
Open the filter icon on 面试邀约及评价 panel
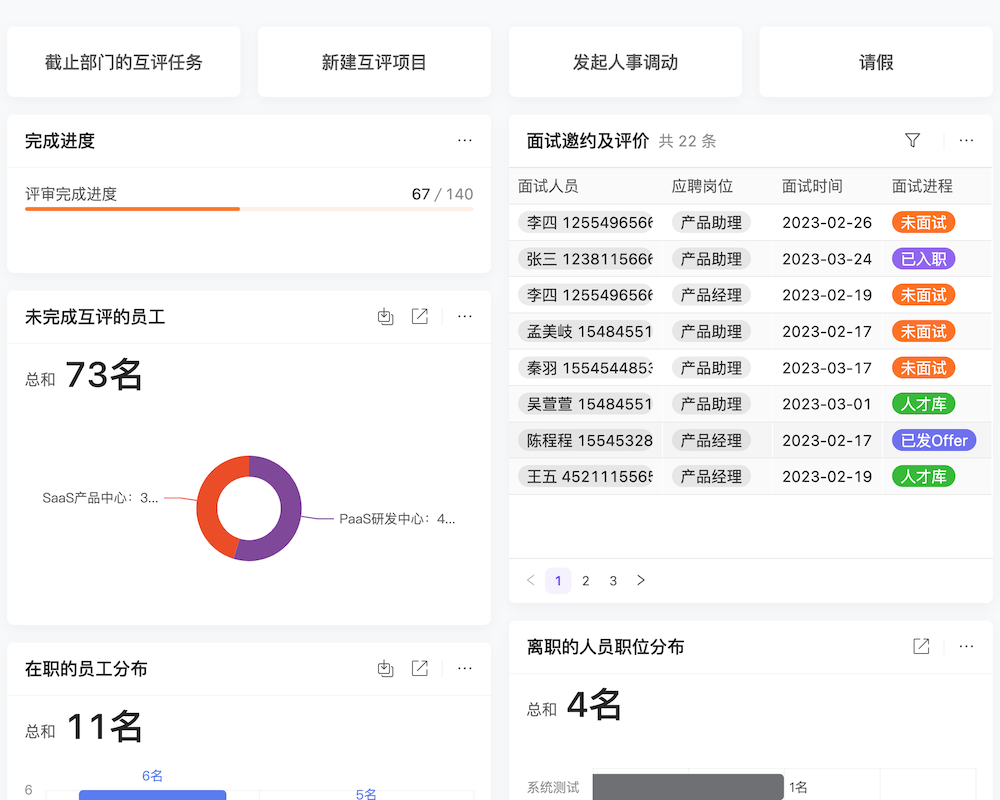[x=913, y=141]
